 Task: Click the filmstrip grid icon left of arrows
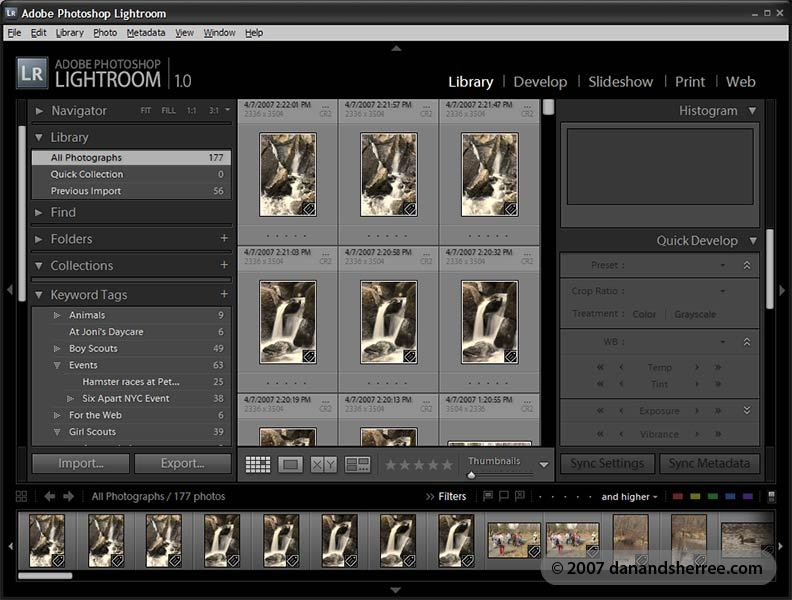coord(22,496)
